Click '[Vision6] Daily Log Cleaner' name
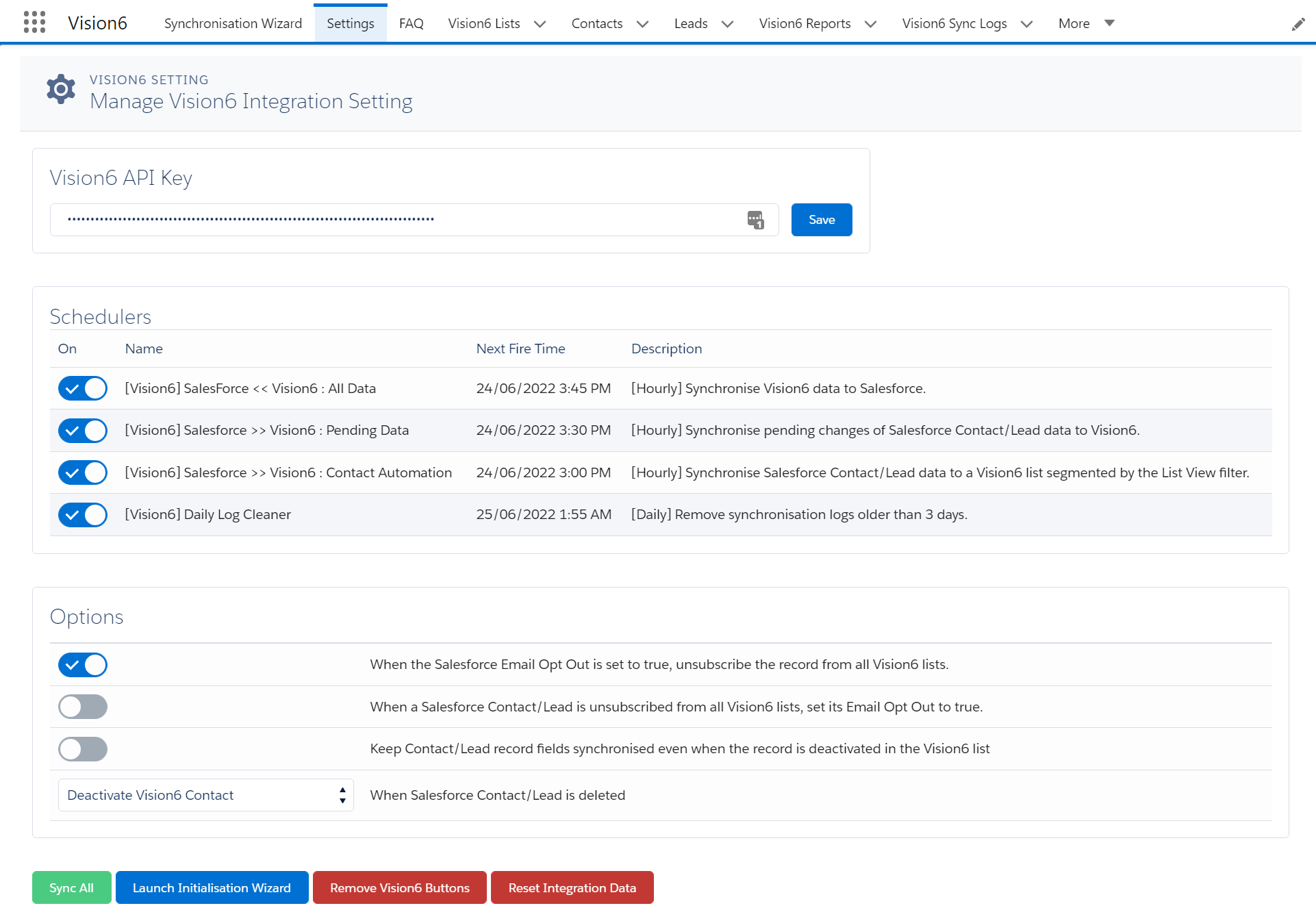The width and height of the screenshot is (1316, 921). (207, 514)
